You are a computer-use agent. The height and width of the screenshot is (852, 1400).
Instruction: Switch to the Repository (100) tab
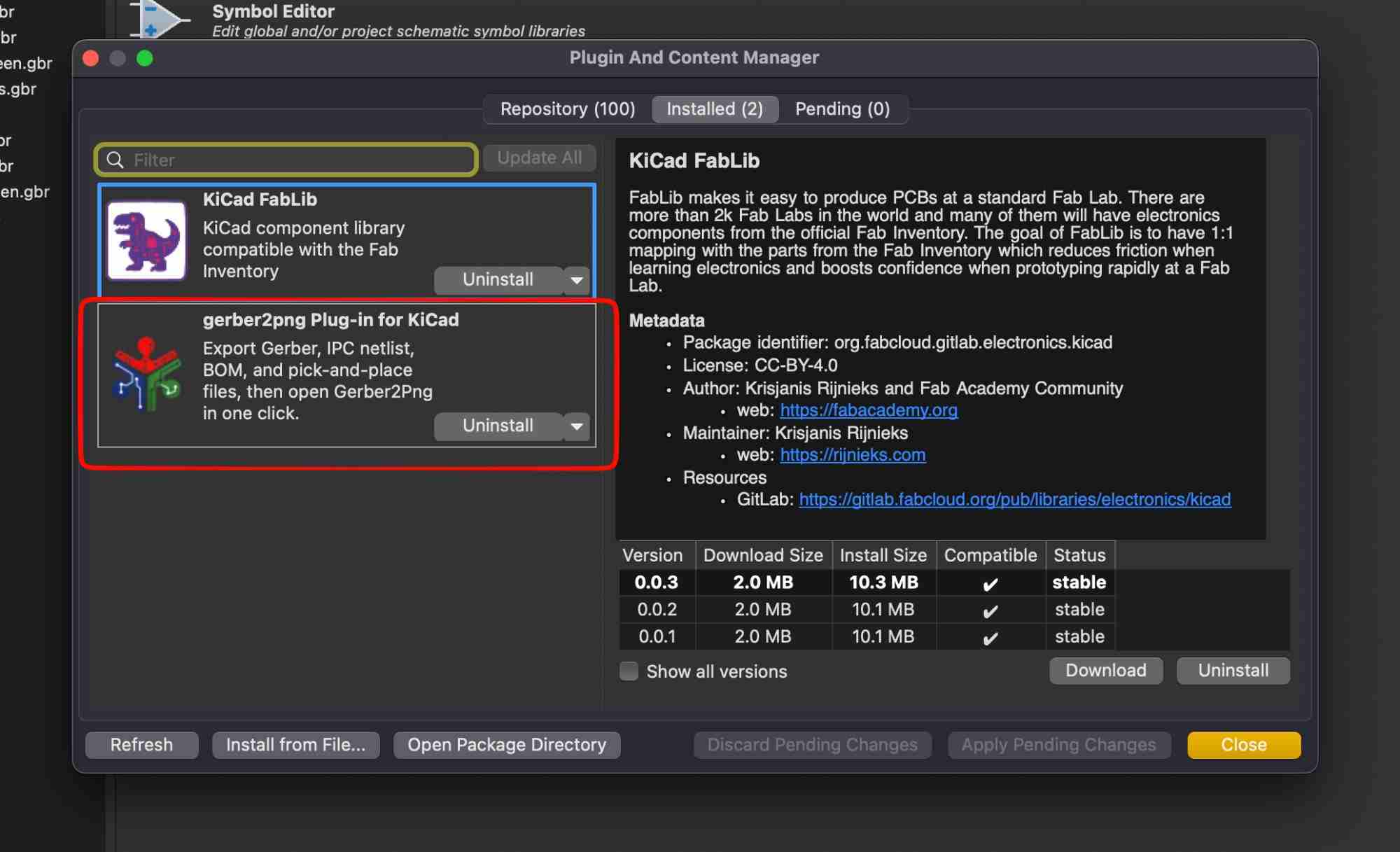coord(567,109)
